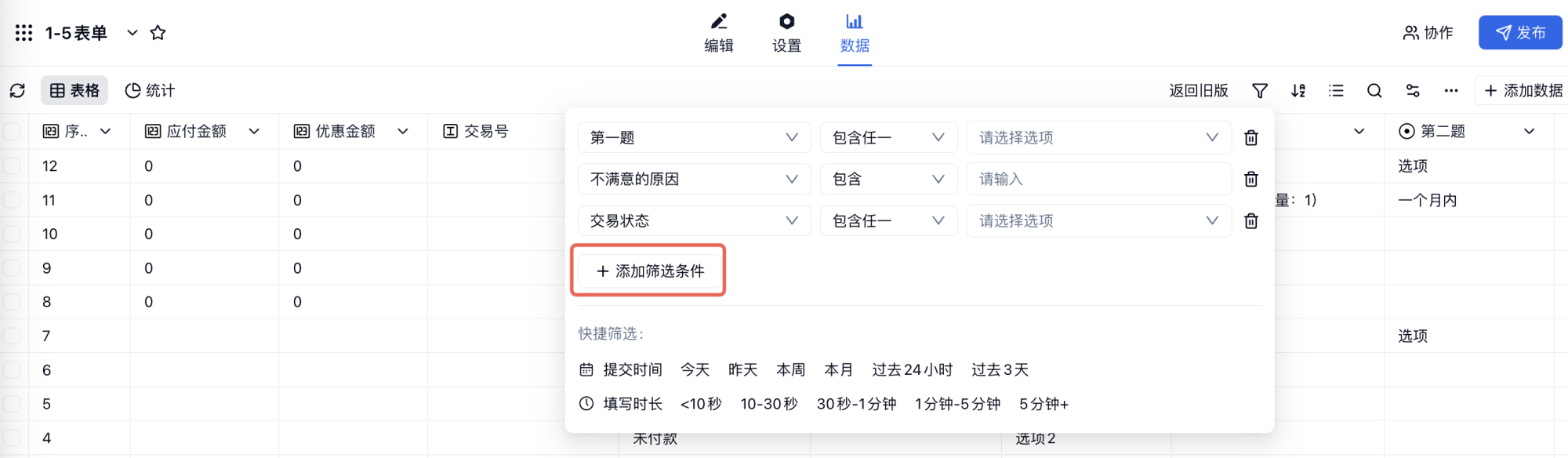Apply quick filter 本月
Viewport: 1568px width, 458px height.
(x=838, y=369)
